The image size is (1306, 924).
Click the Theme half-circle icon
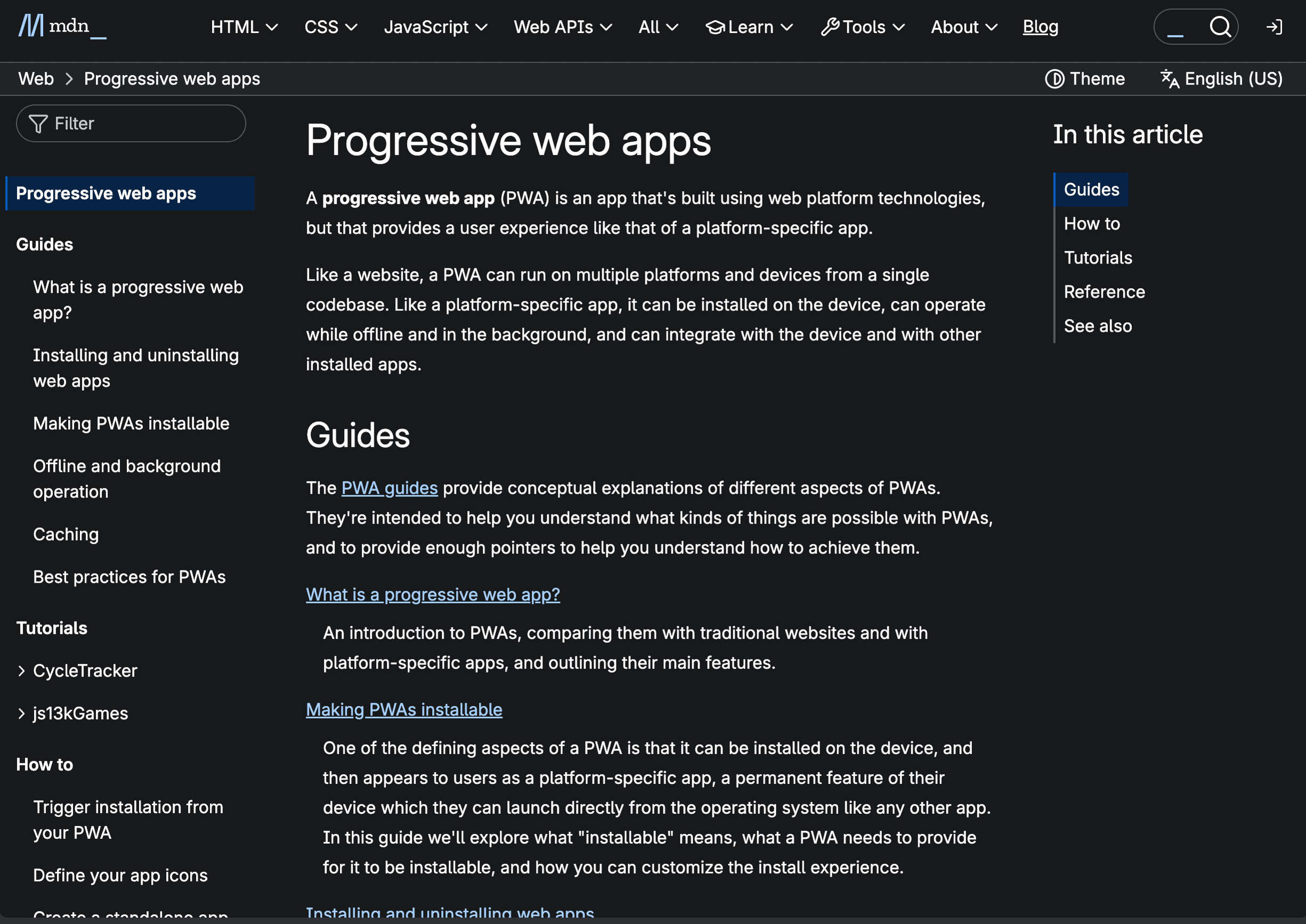click(x=1054, y=78)
